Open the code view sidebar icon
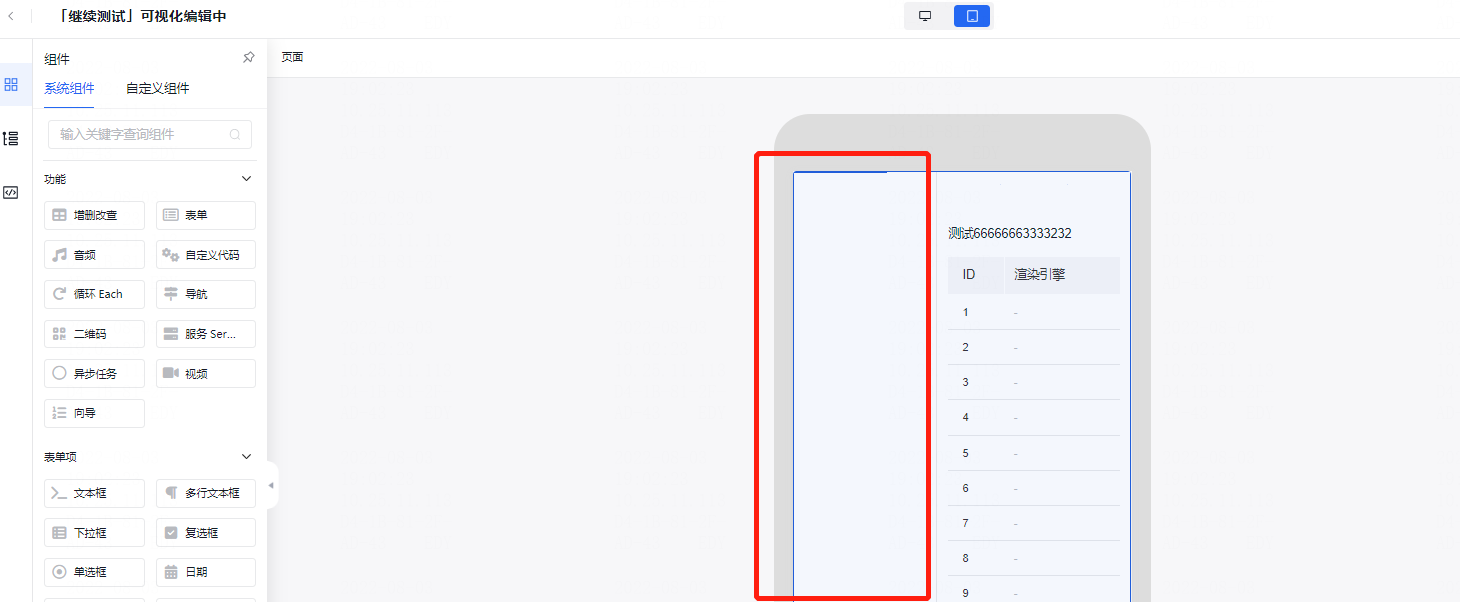The width and height of the screenshot is (1460, 602). [12, 193]
